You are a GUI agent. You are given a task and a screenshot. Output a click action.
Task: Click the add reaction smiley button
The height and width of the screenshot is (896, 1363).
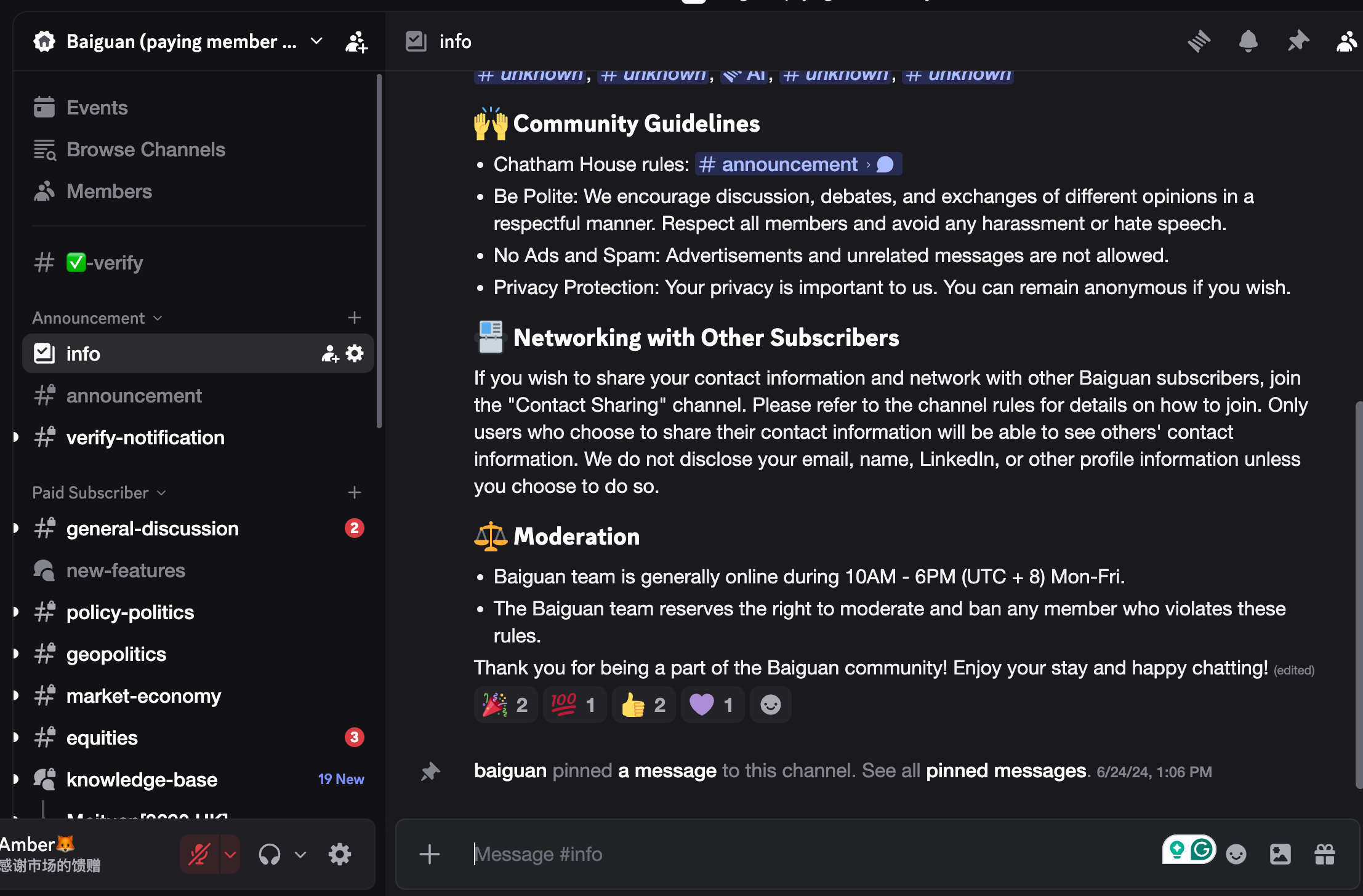point(770,705)
